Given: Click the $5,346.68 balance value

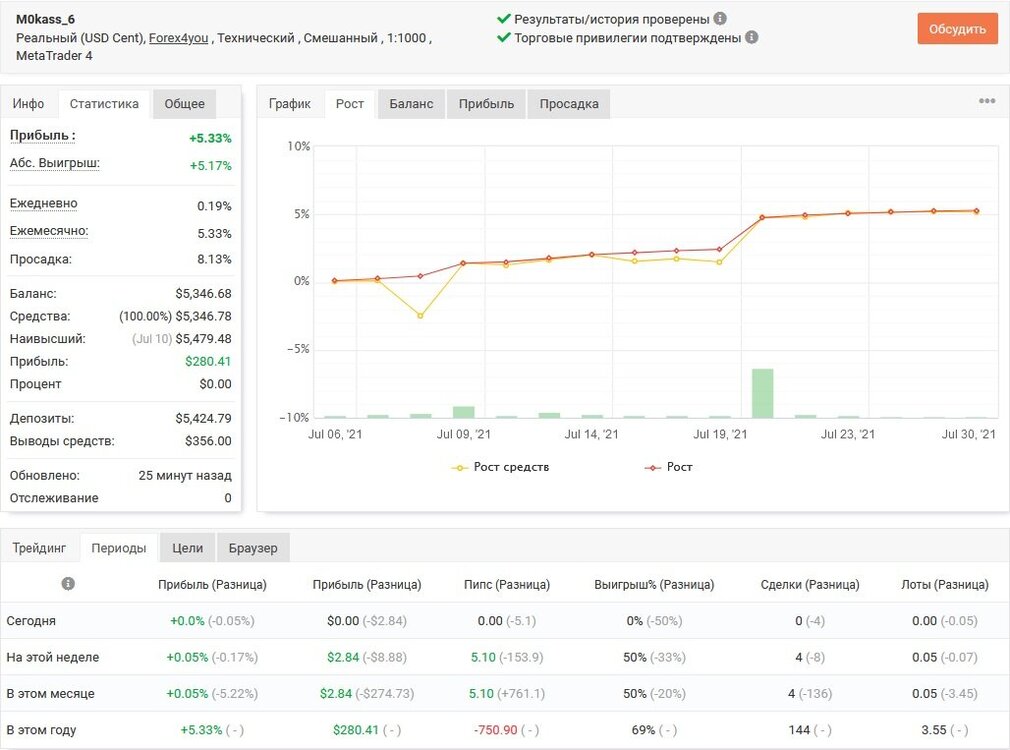Looking at the screenshot, I should point(204,294).
